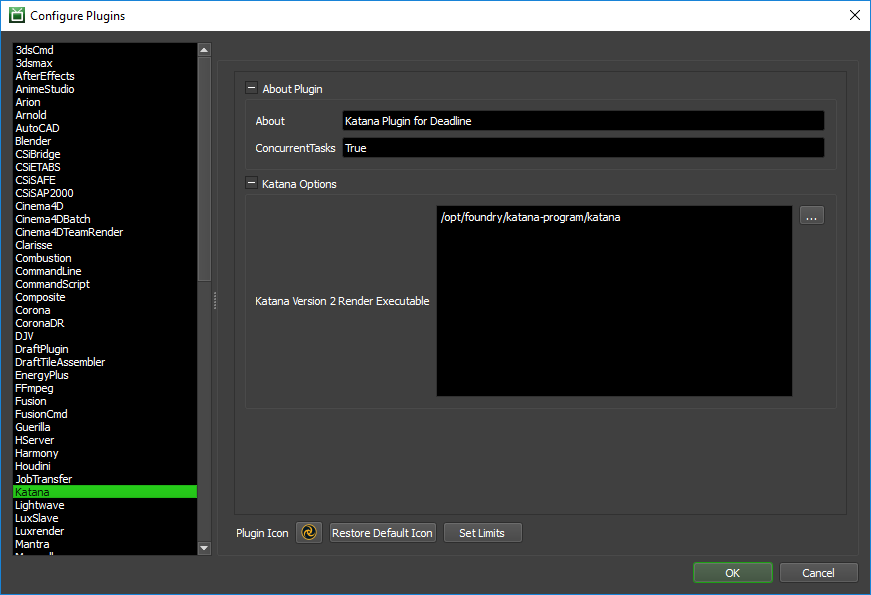The width and height of the screenshot is (871, 595).
Task: Close the Configure Plugins dialog
Action: point(855,15)
